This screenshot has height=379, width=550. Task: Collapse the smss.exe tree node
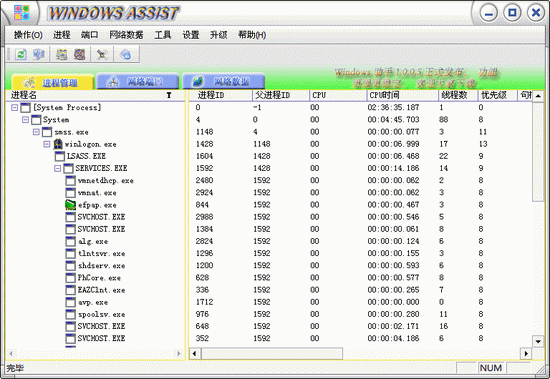click(36, 132)
